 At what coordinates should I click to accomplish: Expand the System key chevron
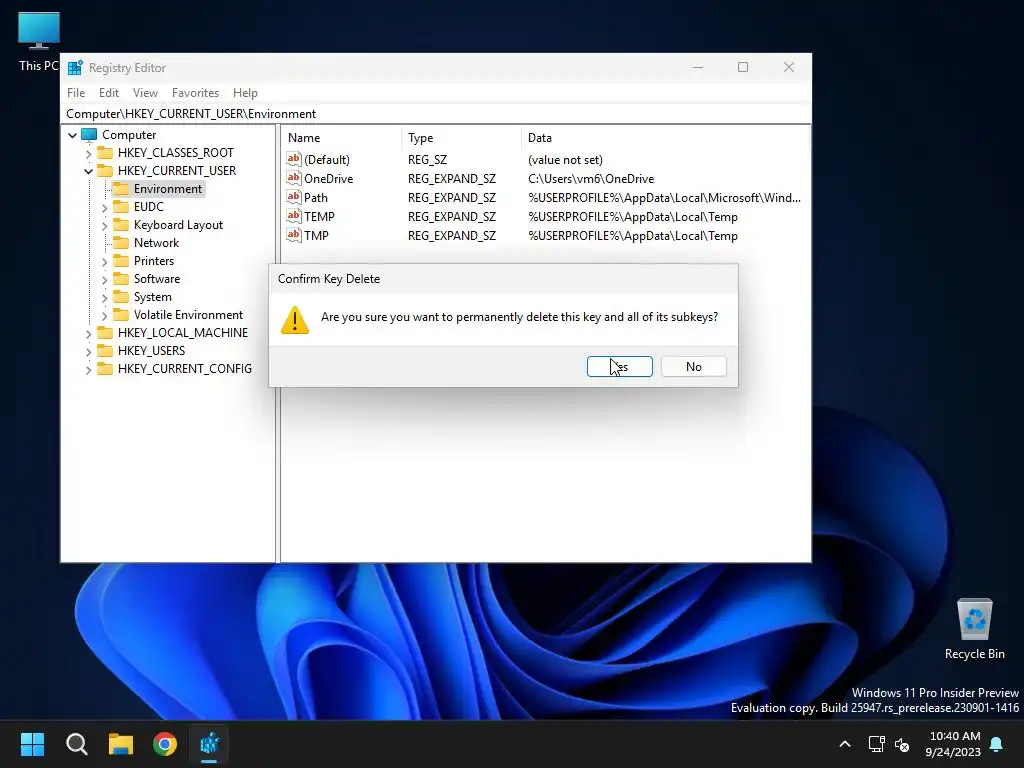[x=104, y=297]
